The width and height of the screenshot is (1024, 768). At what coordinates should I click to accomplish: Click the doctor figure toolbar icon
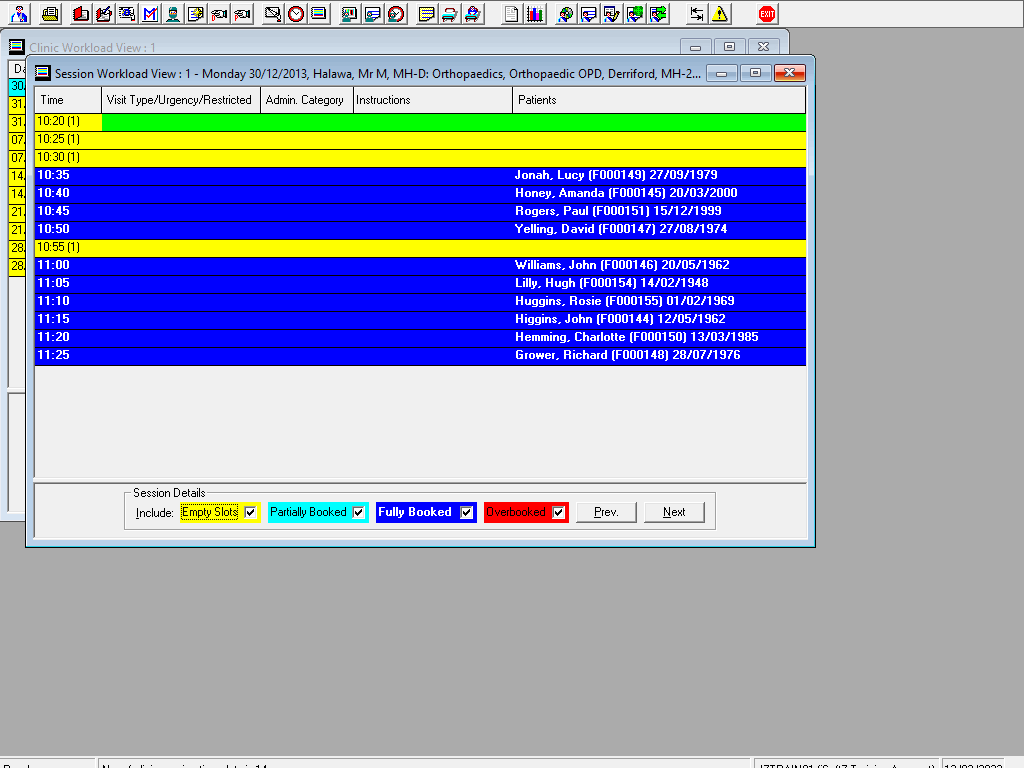pyautogui.click(x=20, y=14)
